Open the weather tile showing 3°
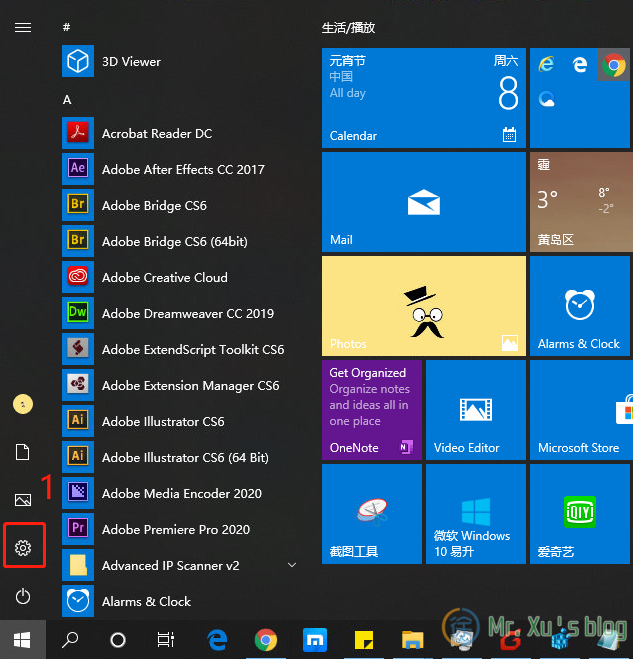 581,202
